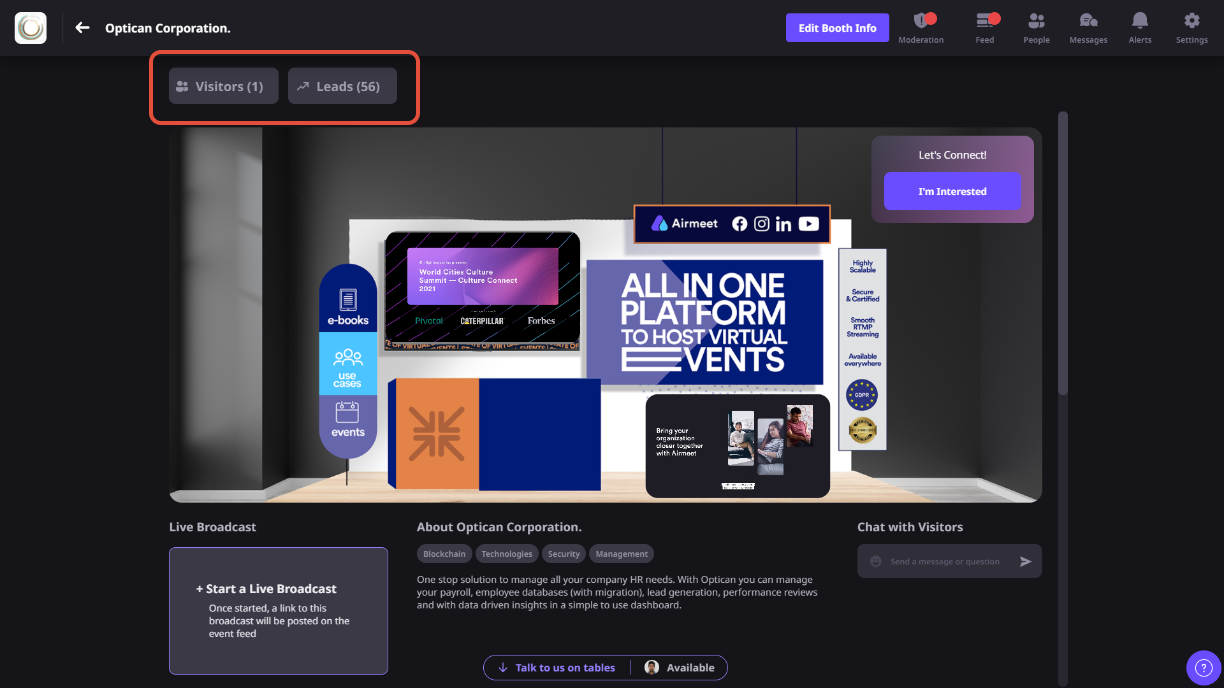
Task: Click Talk to us on tables
Action: tap(556, 667)
